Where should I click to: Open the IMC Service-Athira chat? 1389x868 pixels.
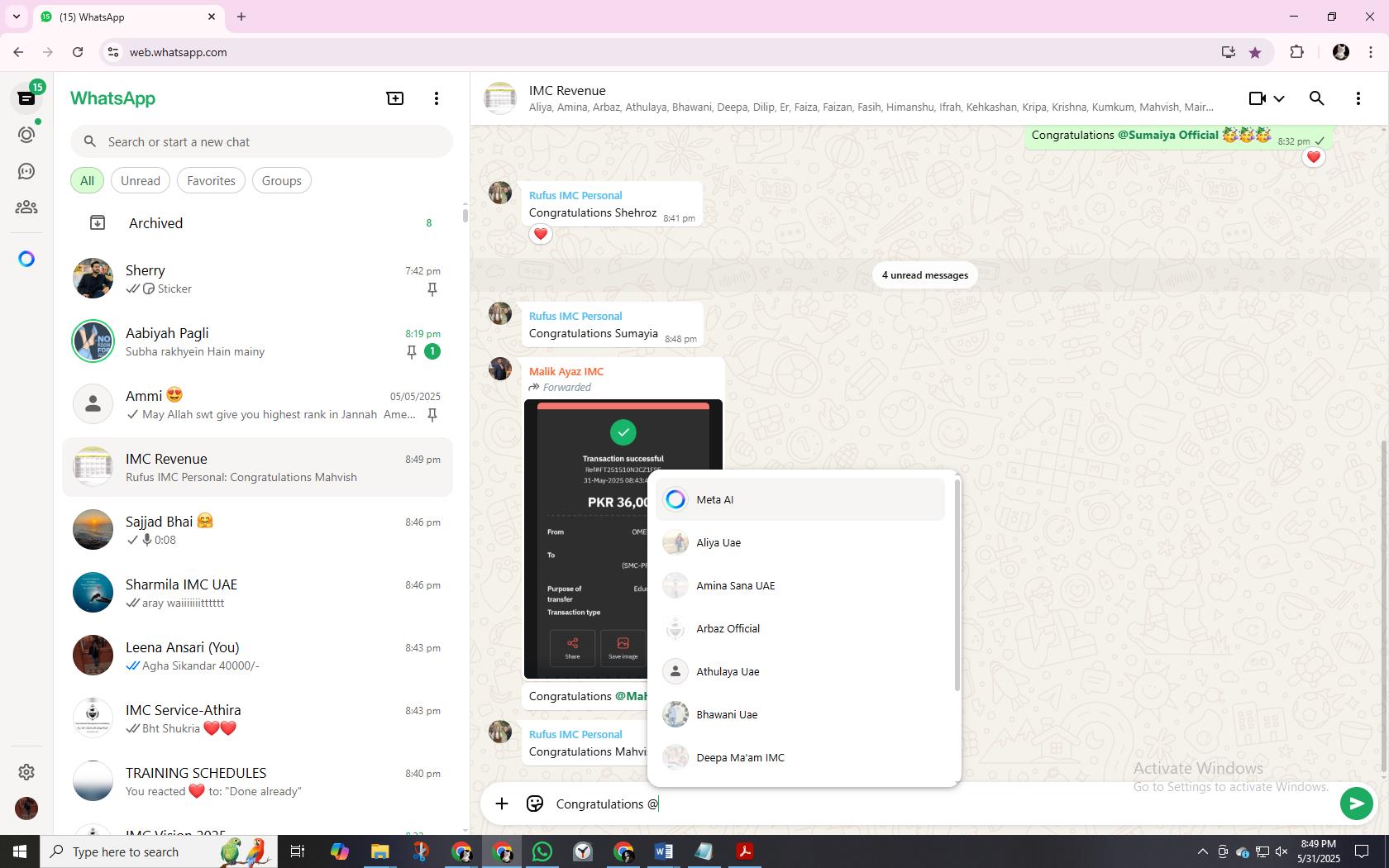[x=258, y=718]
